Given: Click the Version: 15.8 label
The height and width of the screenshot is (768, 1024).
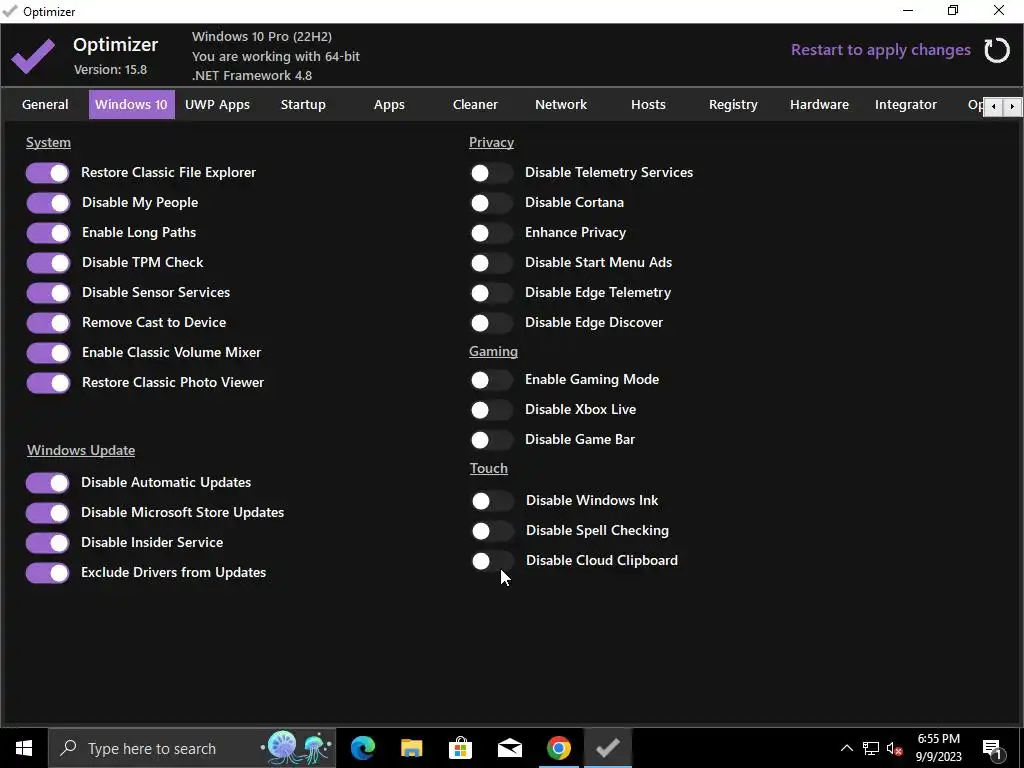Looking at the screenshot, I should click(110, 69).
